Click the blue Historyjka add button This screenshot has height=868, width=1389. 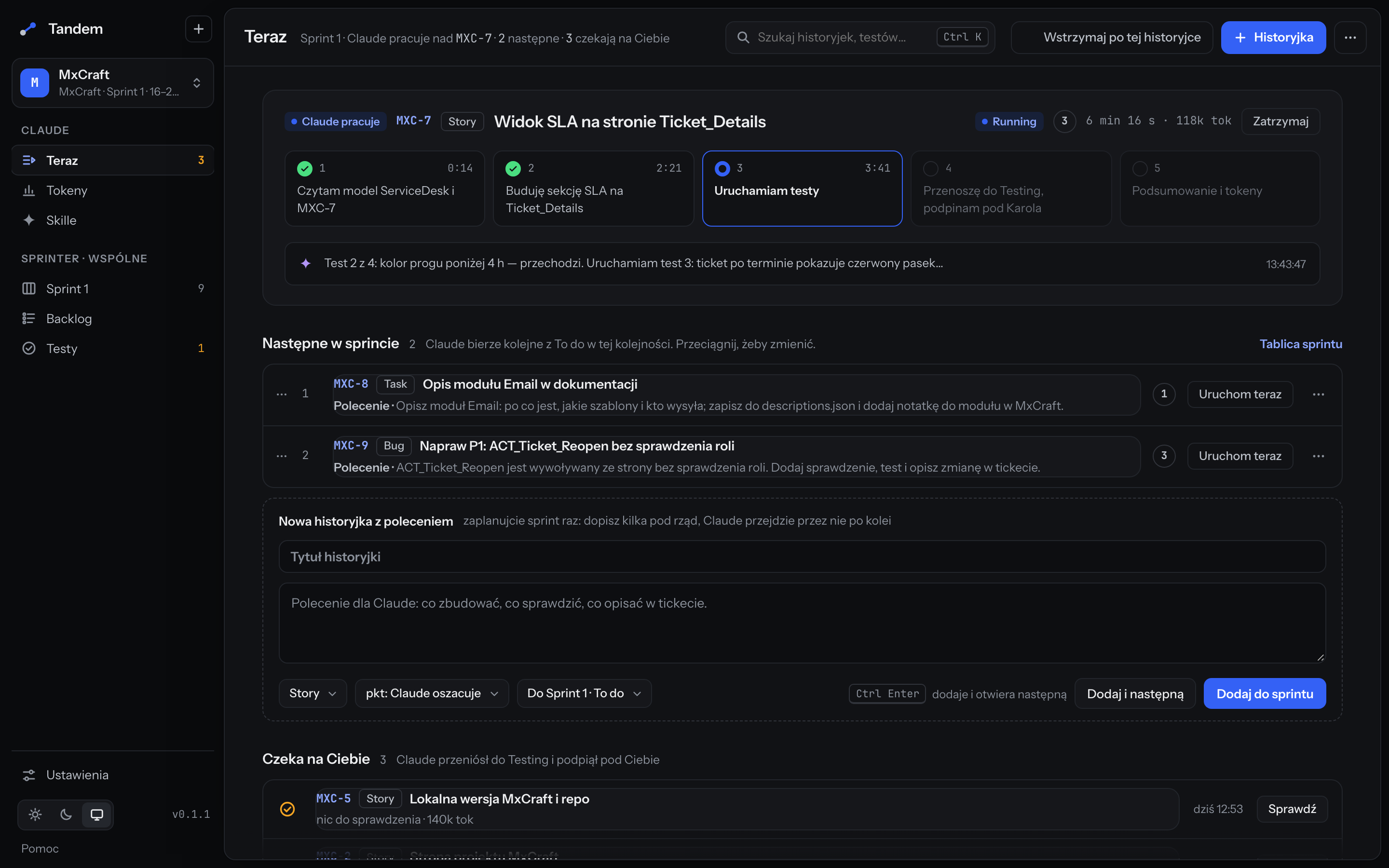point(1273,37)
